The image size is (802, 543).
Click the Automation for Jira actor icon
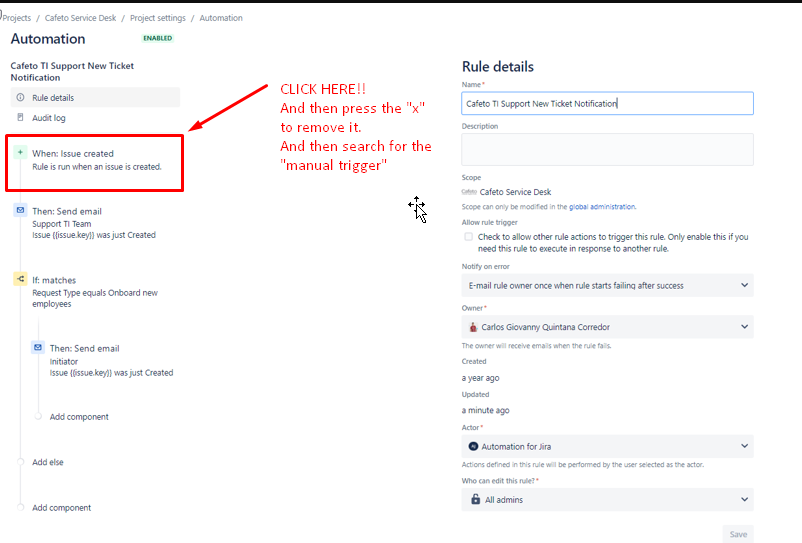point(473,446)
